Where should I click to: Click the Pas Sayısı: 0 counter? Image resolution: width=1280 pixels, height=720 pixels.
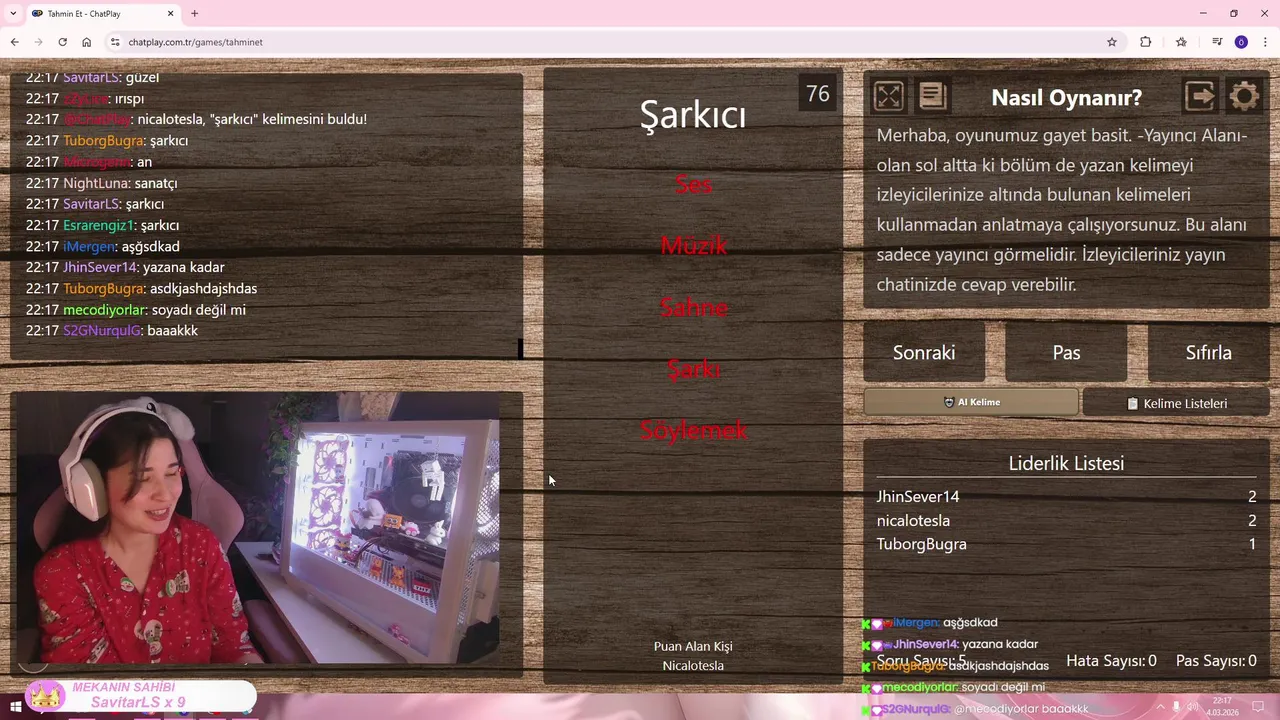[1216, 661]
